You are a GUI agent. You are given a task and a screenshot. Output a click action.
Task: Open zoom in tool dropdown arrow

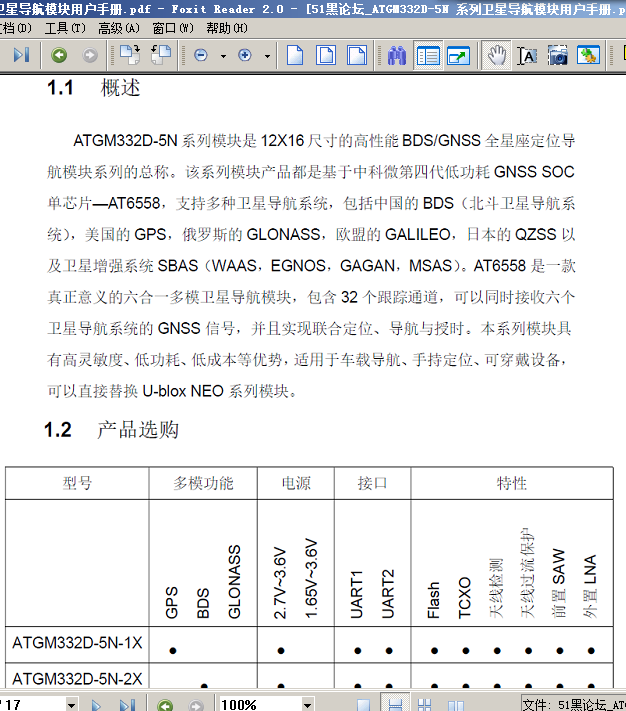[267, 56]
